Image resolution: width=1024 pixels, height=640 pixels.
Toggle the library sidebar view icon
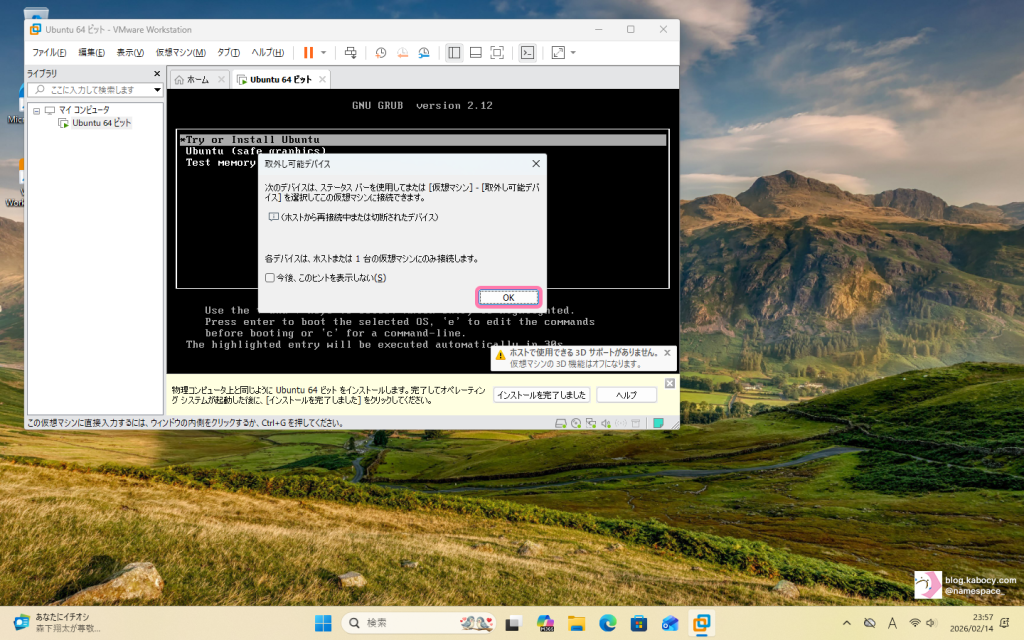point(454,52)
